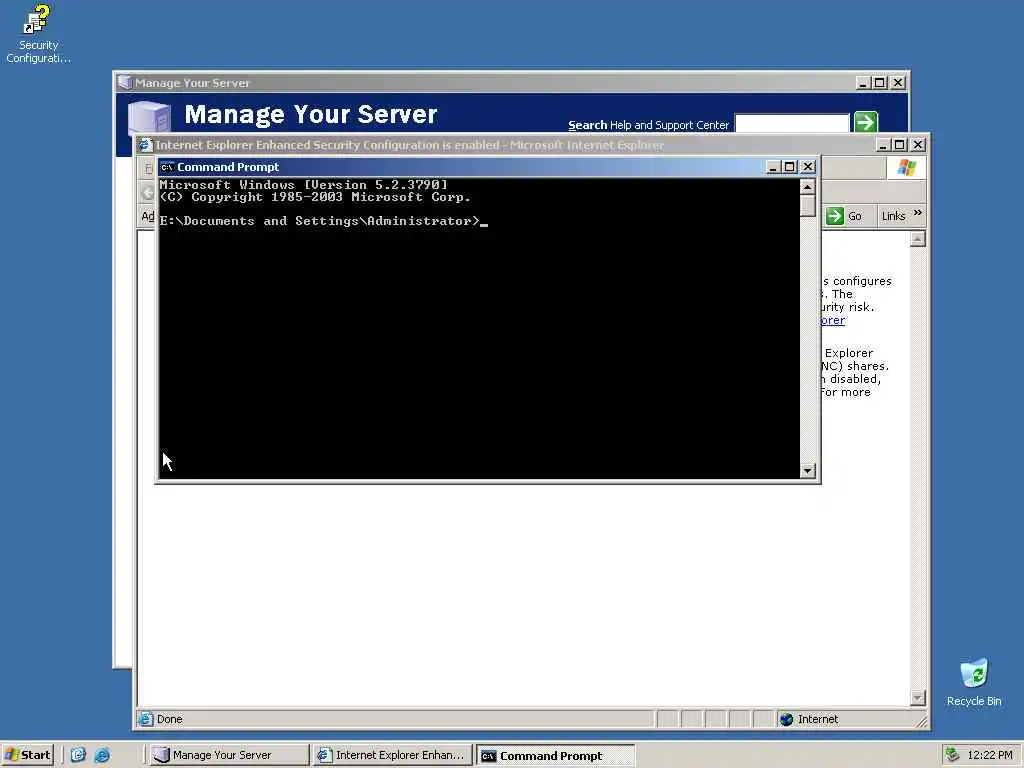The width and height of the screenshot is (1024, 768).
Task: Close the Command Prompt window
Action: click(x=808, y=167)
